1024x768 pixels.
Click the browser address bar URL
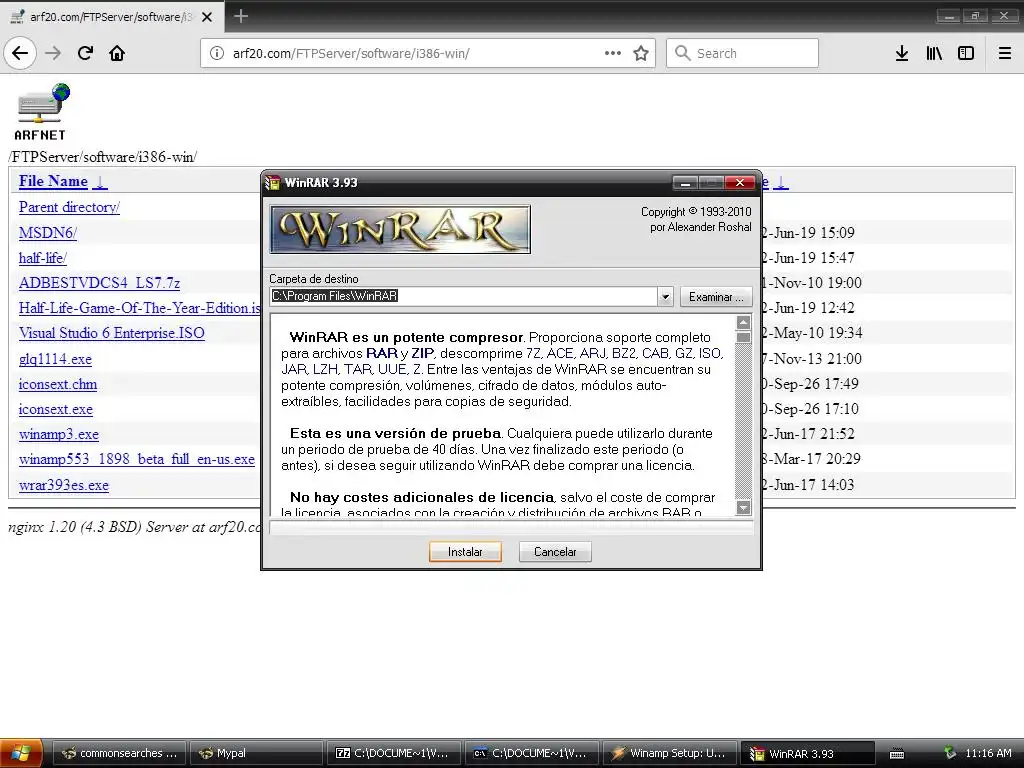(351, 54)
